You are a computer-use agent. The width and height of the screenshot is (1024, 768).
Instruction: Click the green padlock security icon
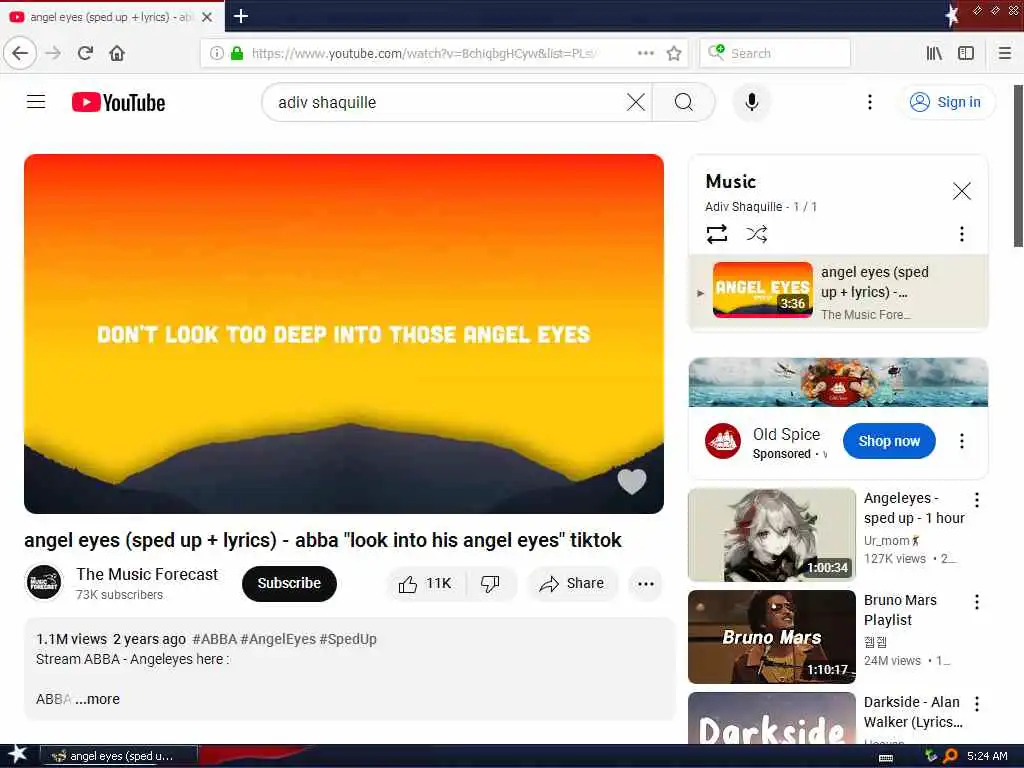(237, 53)
